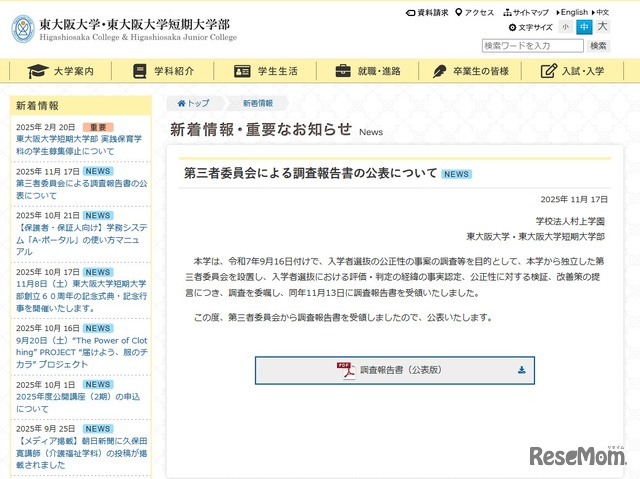Viewport: 640px width, 479px height.
Task: Click the NEWS badge beside 2025年 10月 21日
Action: [98, 215]
